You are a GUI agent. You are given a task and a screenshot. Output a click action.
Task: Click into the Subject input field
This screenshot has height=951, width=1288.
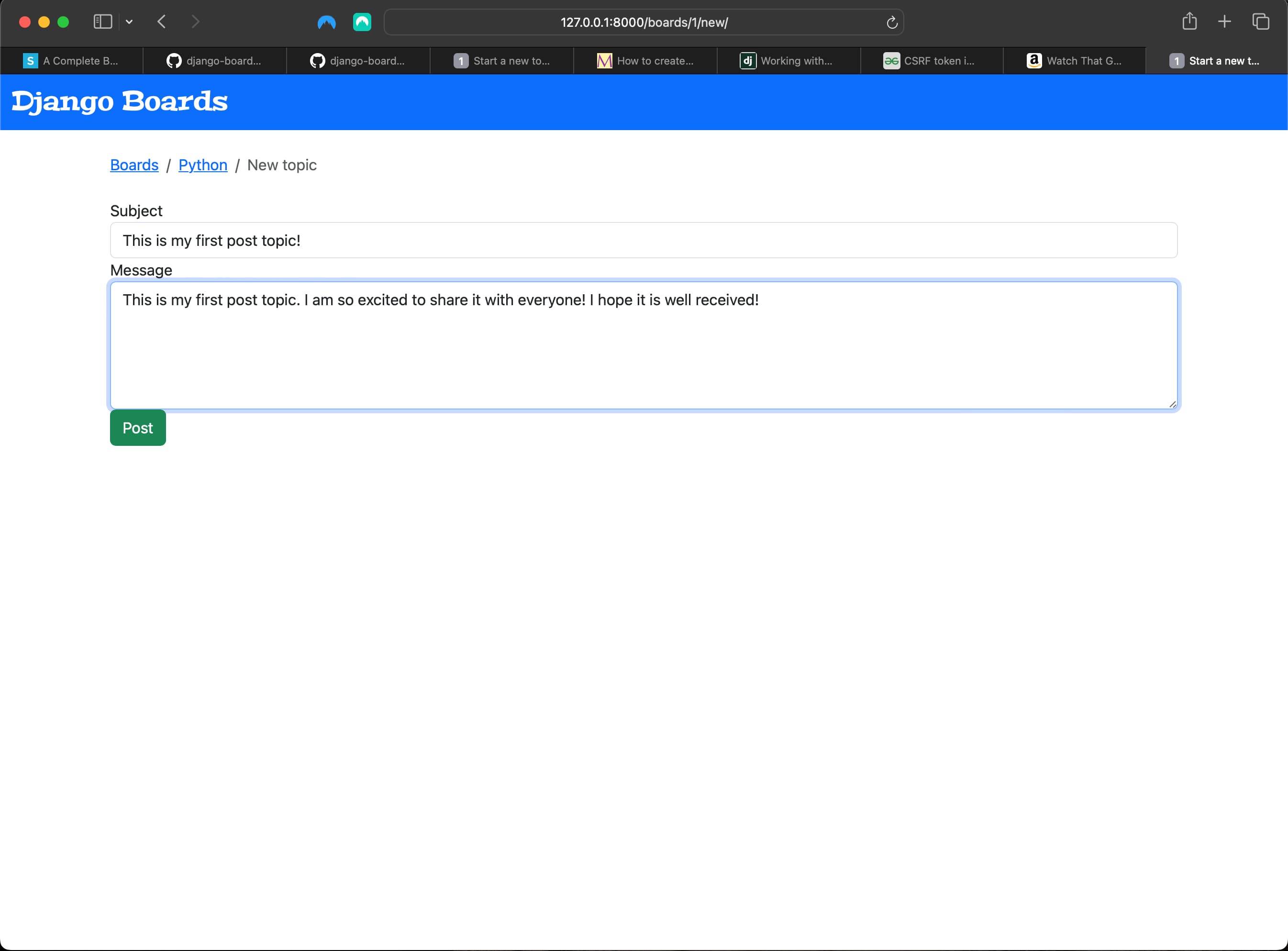point(644,240)
